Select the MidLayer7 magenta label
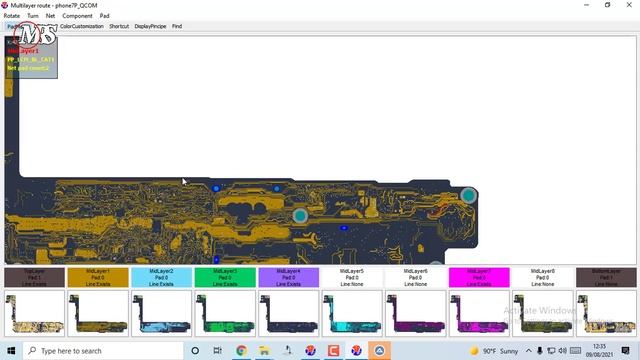 tap(479, 278)
